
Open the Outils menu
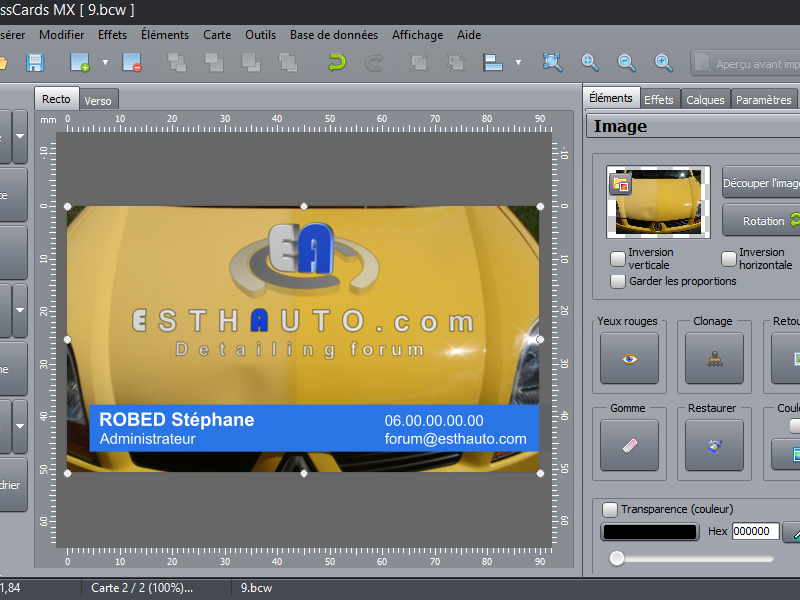260,35
